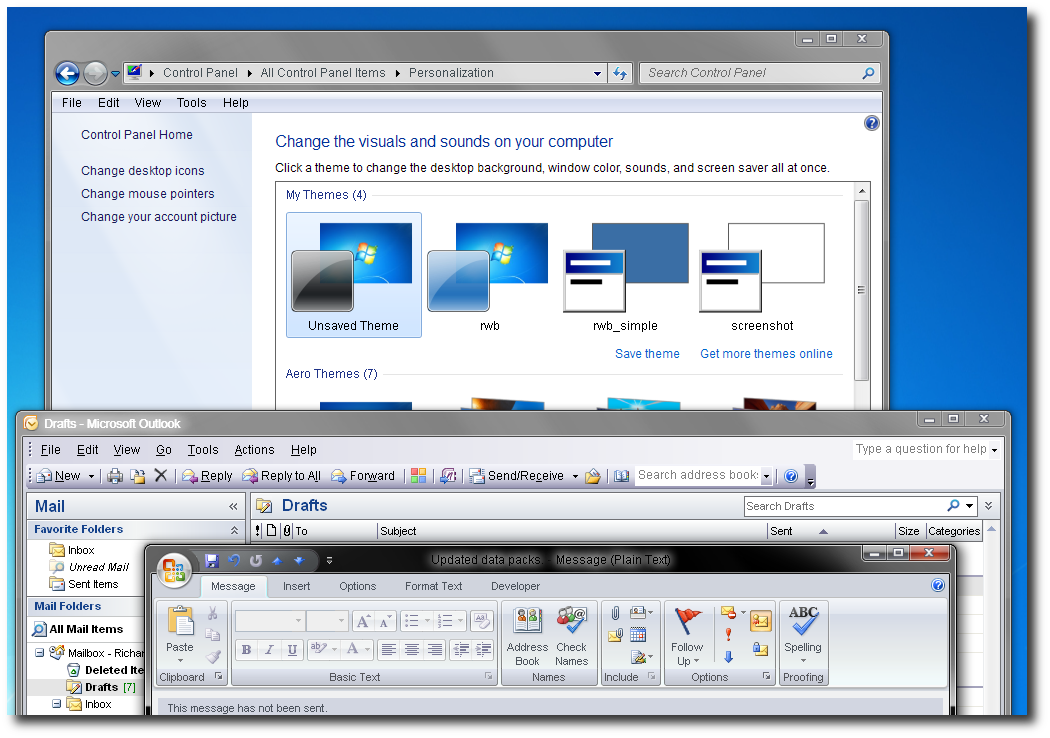Collapse the Mail navigation pane
Viewport: 1050px width, 738px height.
[233, 506]
